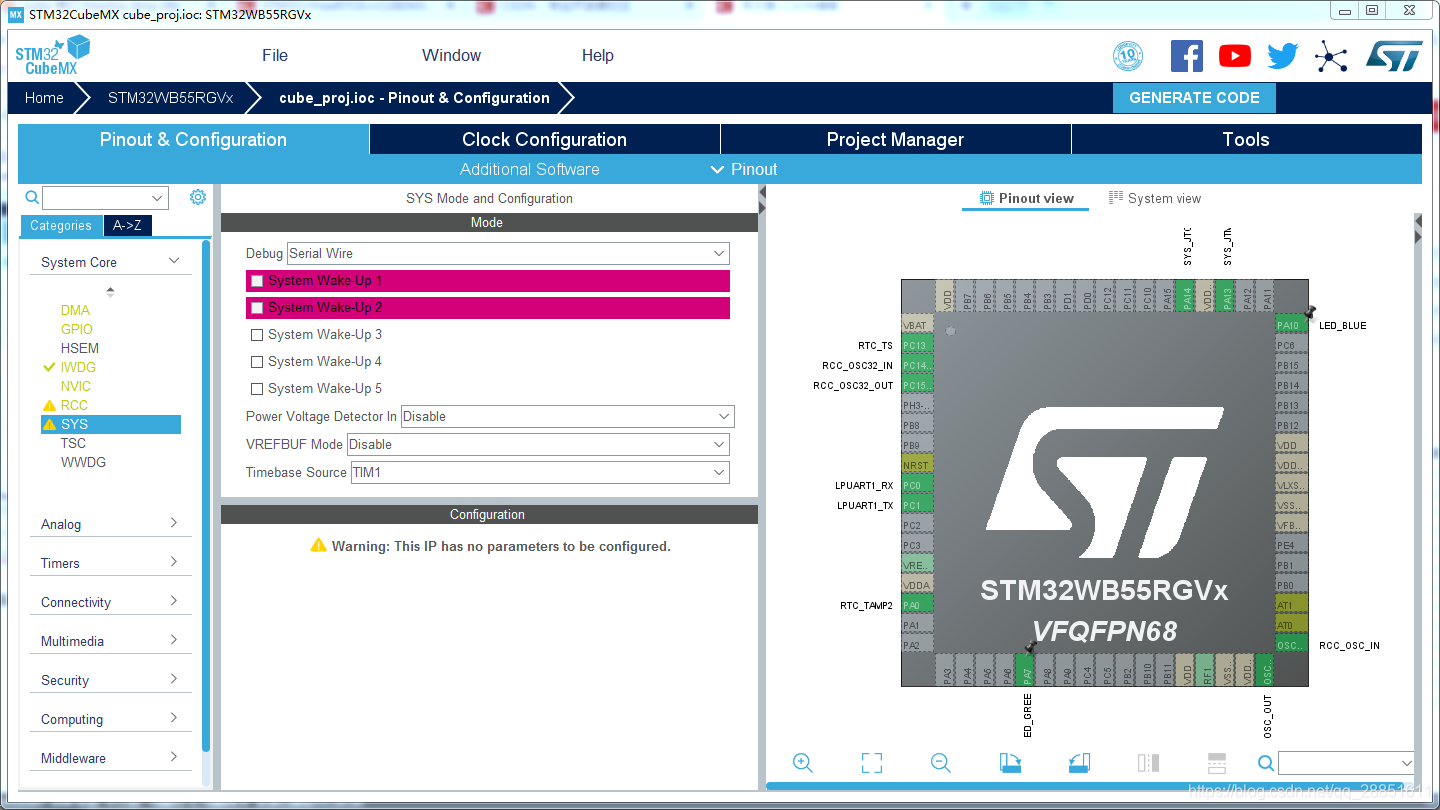Open the Pinout dropdown menu
The width and height of the screenshot is (1440, 810).
coord(744,170)
